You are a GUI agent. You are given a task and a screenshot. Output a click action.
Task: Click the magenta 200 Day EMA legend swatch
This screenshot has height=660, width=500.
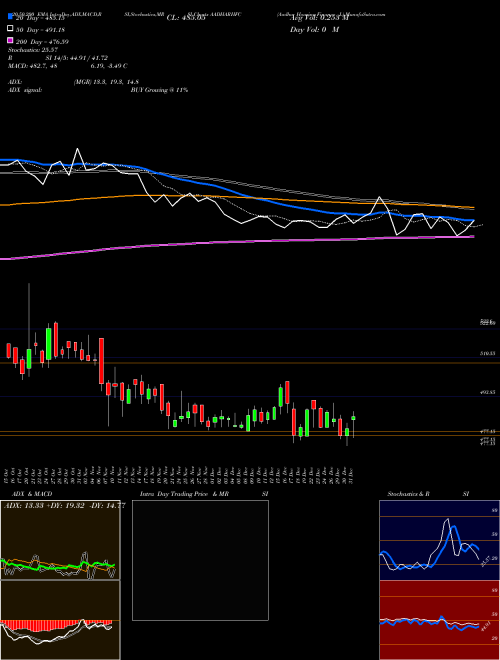point(10,40)
